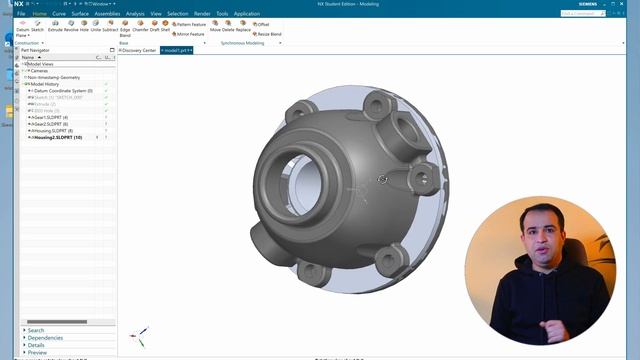Expand the Construction group dropdown
The width and height of the screenshot is (640, 360).
click(x=42, y=43)
